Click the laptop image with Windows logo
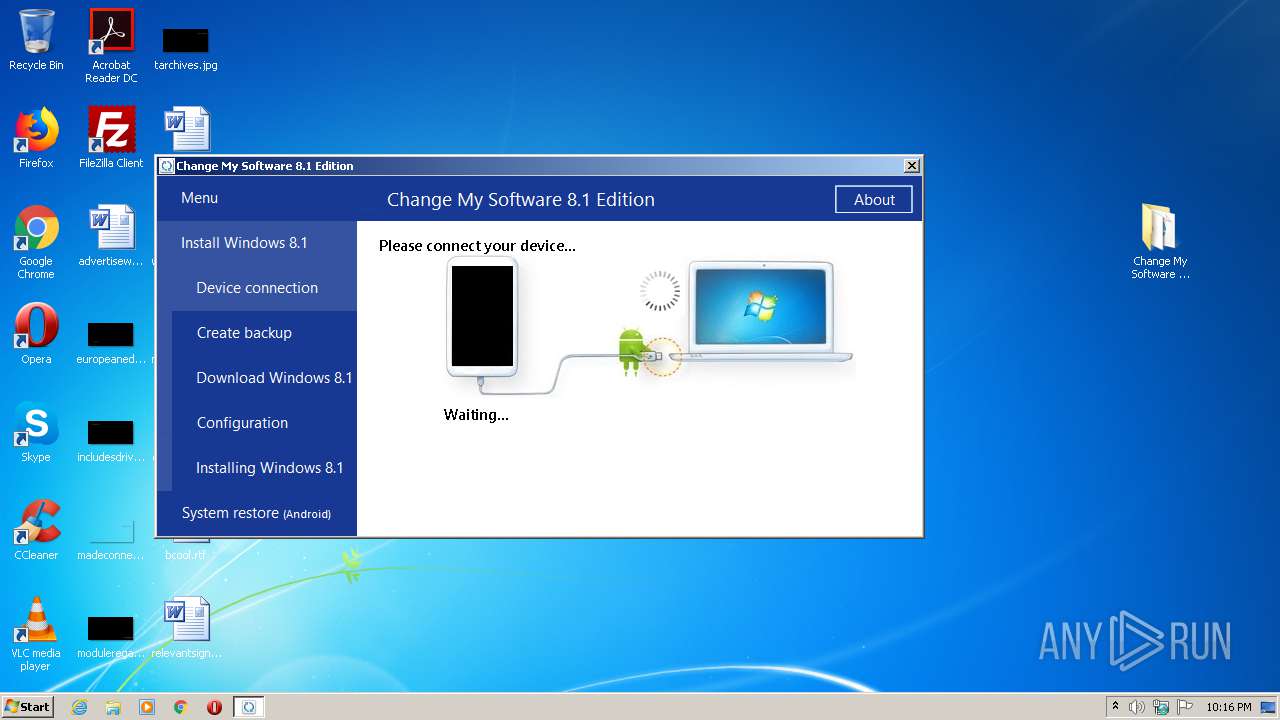Screen dimensions: 1280x720 point(762,312)
